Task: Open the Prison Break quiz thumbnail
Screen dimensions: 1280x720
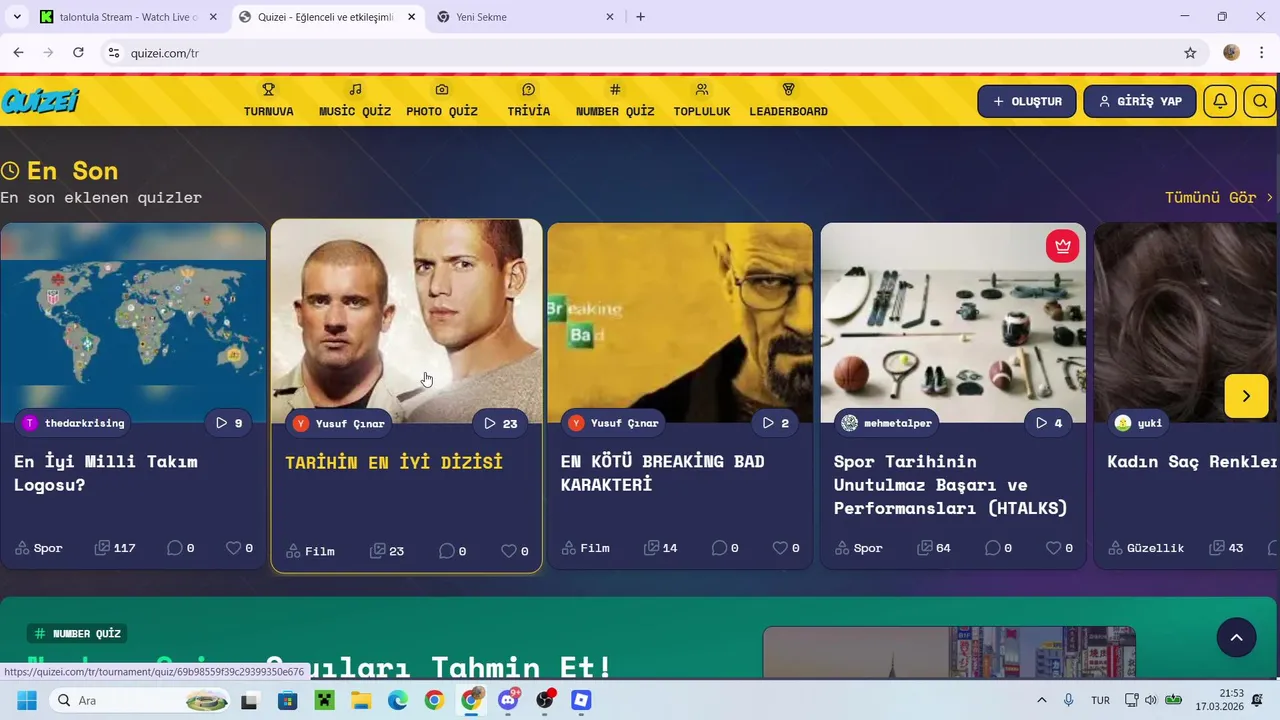Action: 407,322
